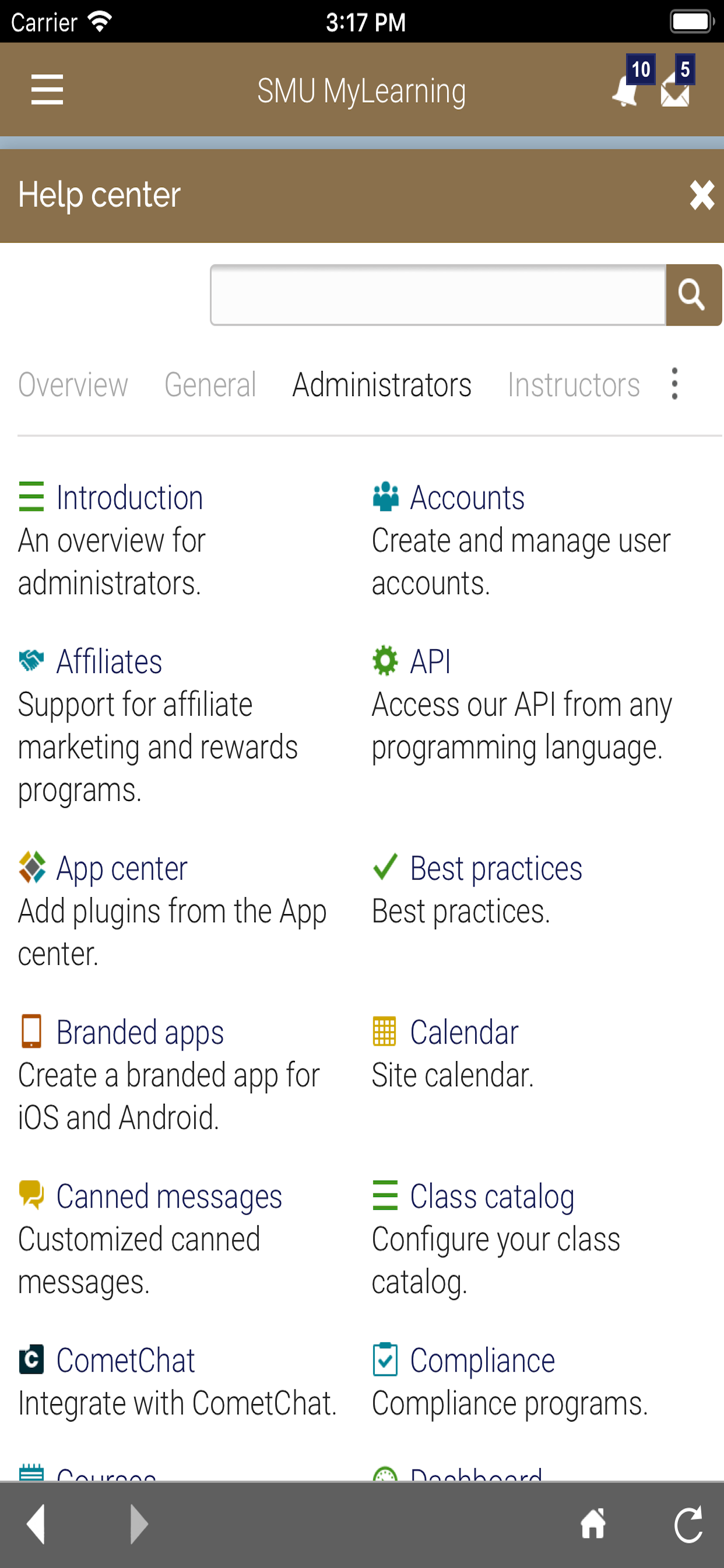Expand more tabs via three-dot menu
The width and height of the screenshot is (724, 1568).
[674, 384]
